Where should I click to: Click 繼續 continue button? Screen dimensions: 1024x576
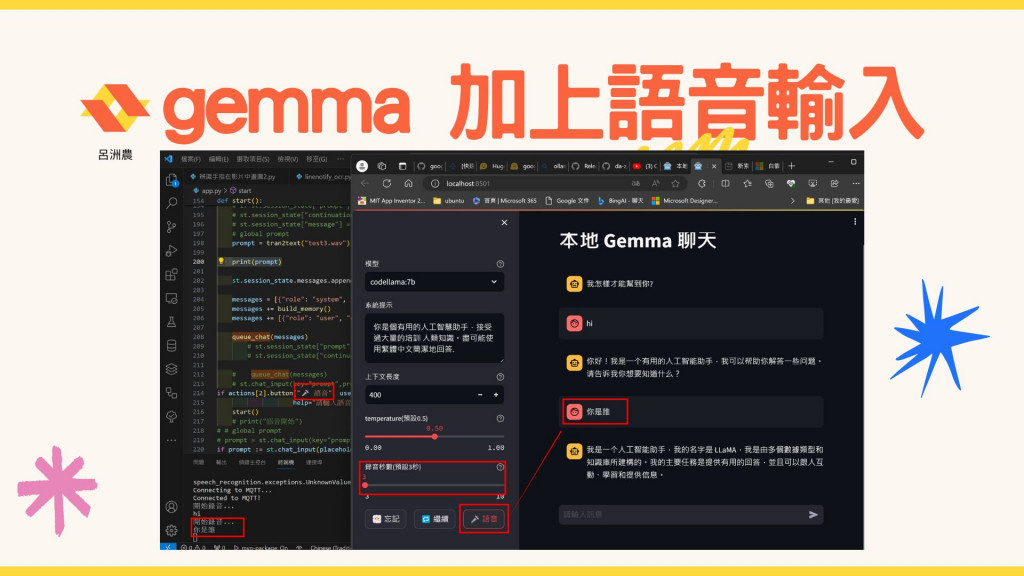434,519
